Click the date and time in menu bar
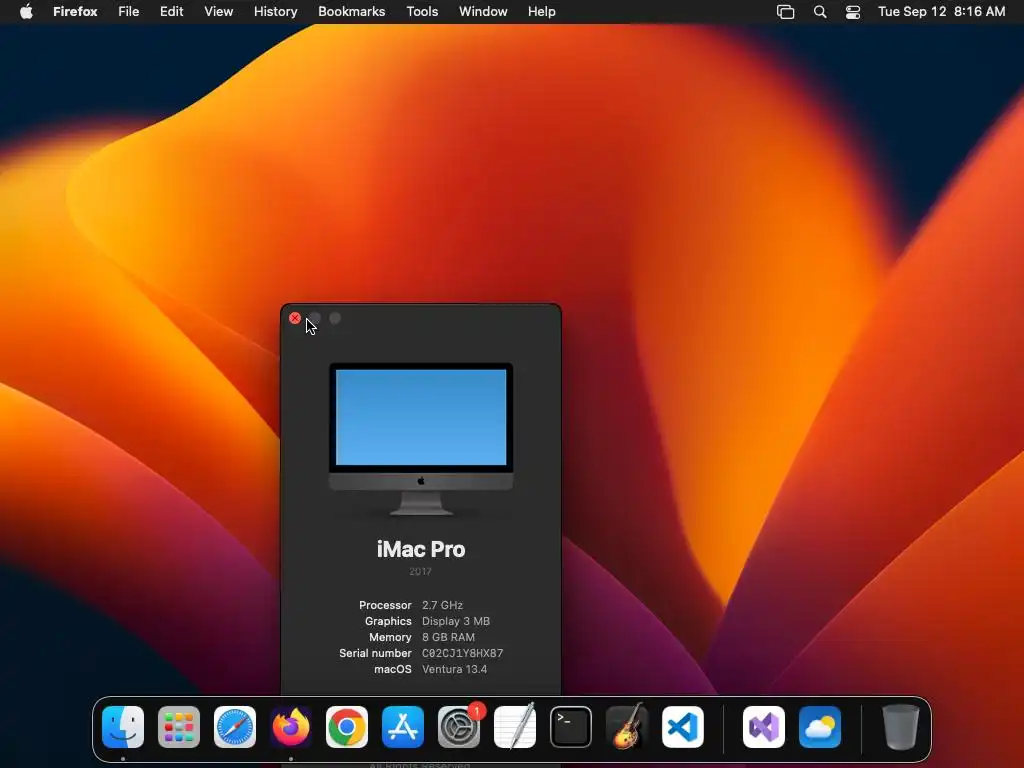Viewport: 1024px width, 768px height. coord(942,12)
